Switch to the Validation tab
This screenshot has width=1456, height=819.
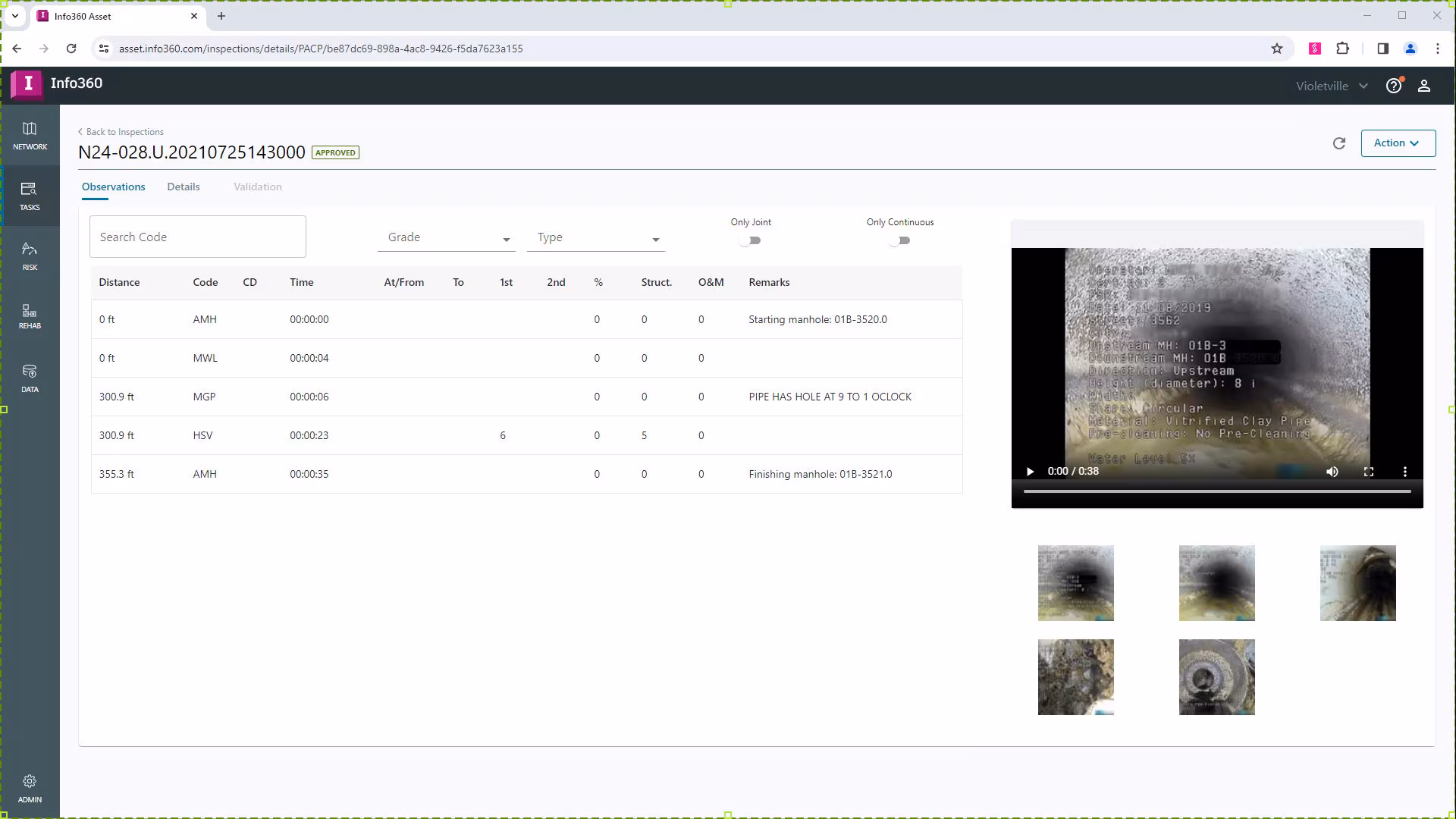[x=257, y=187]
